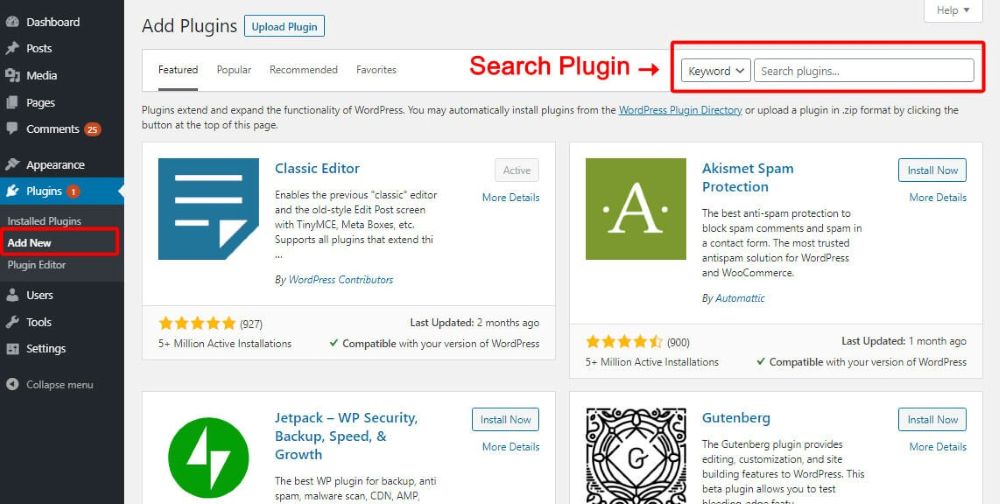Open the Favorites tab
The image size is (1000, 504).
click(376, 70)
